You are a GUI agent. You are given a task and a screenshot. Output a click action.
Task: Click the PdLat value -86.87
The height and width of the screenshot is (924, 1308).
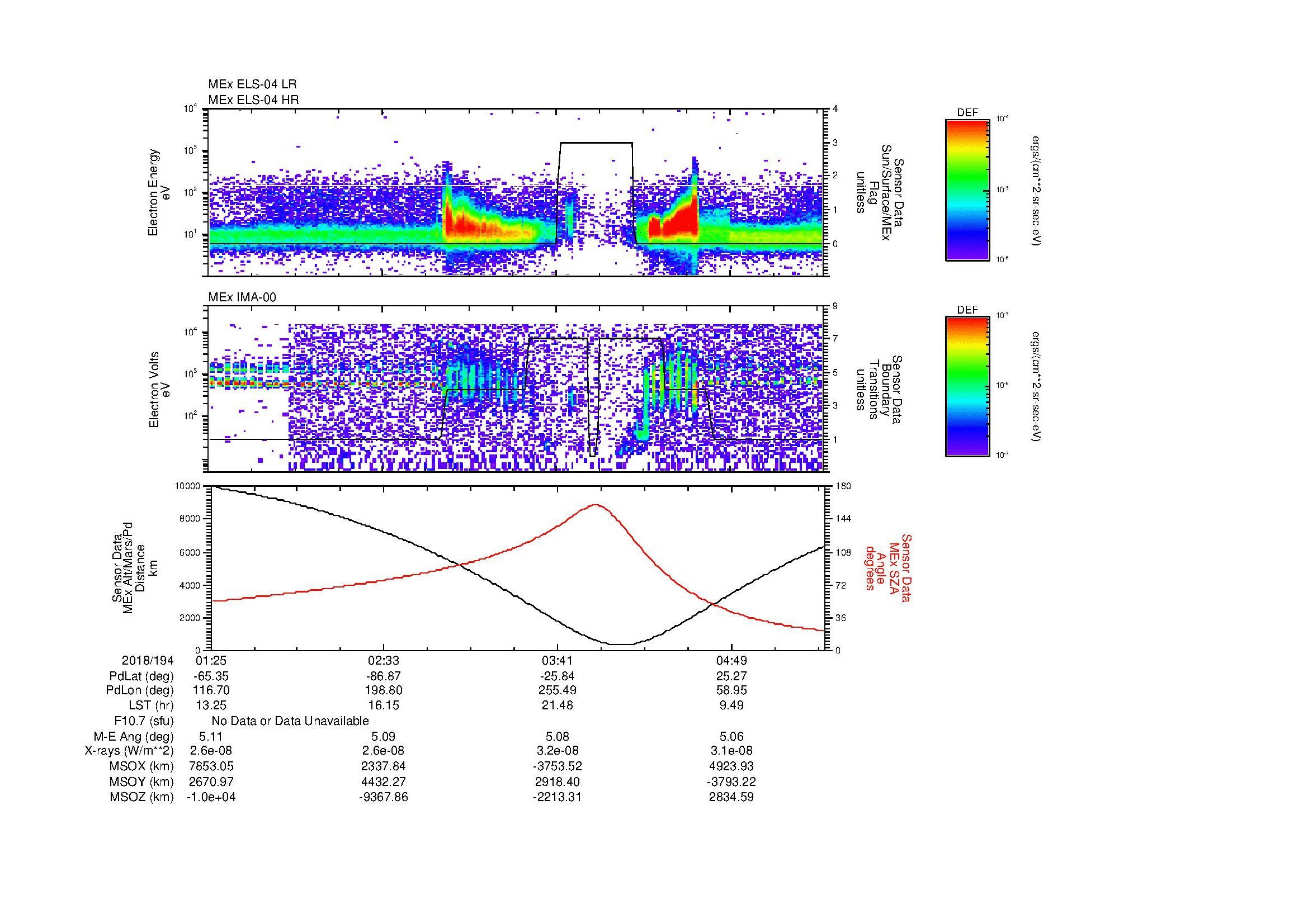pos(384,676)
